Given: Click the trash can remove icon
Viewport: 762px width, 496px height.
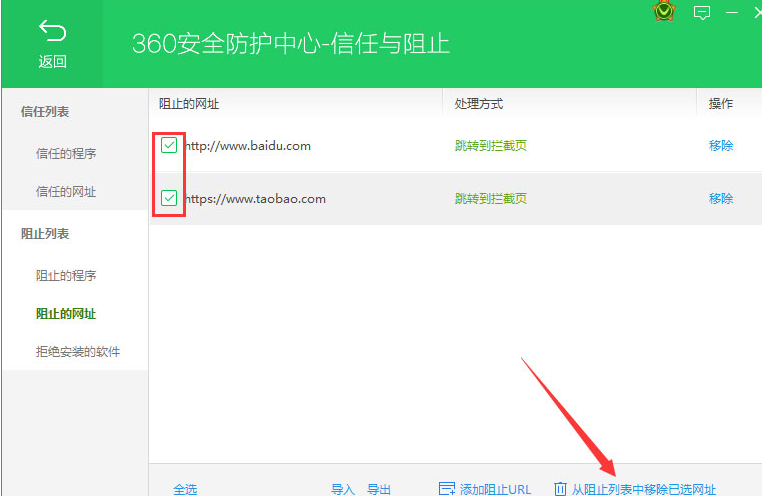Looking at the screenshot, I should pos(560,489).
